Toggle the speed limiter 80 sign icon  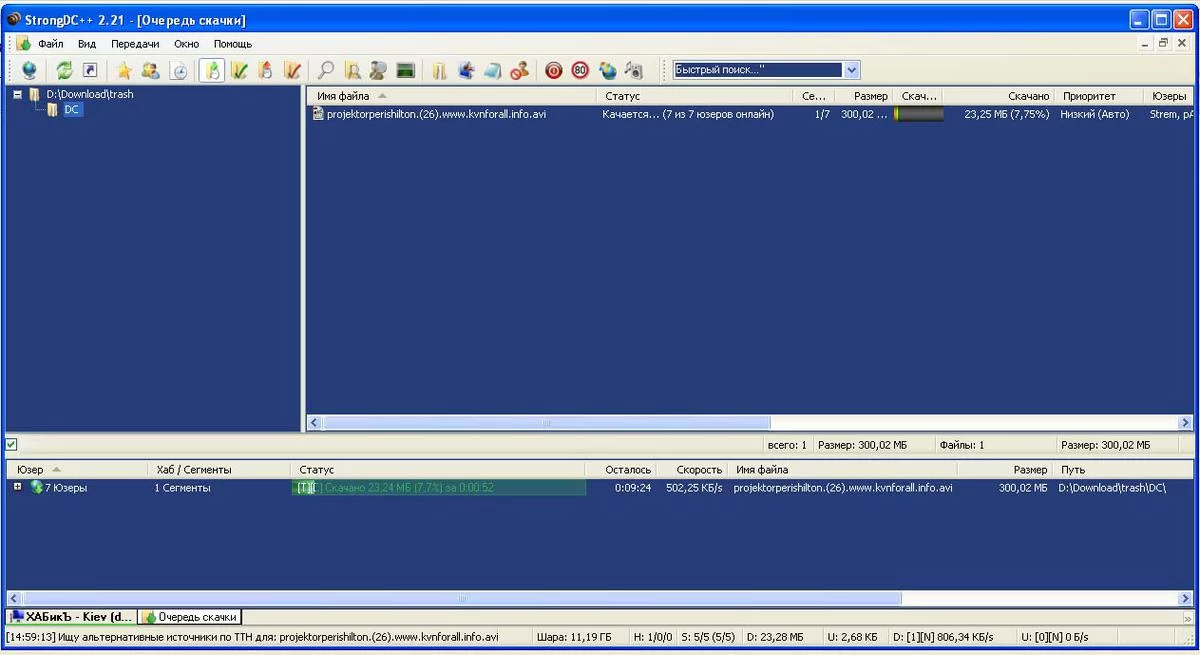point(580,70)
